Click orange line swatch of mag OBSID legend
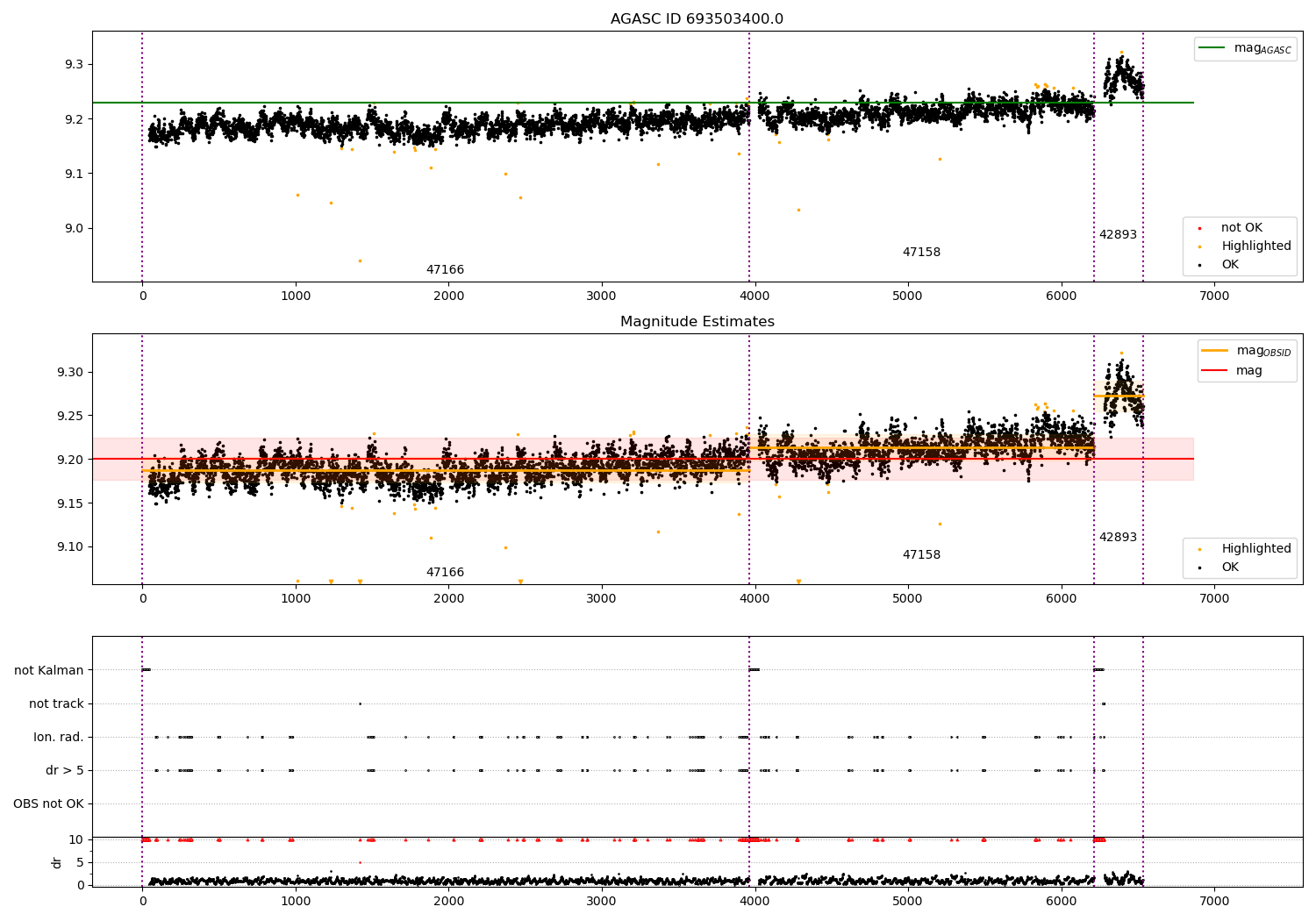This screenshot has width=1316, height=921. coord(1214,351)
